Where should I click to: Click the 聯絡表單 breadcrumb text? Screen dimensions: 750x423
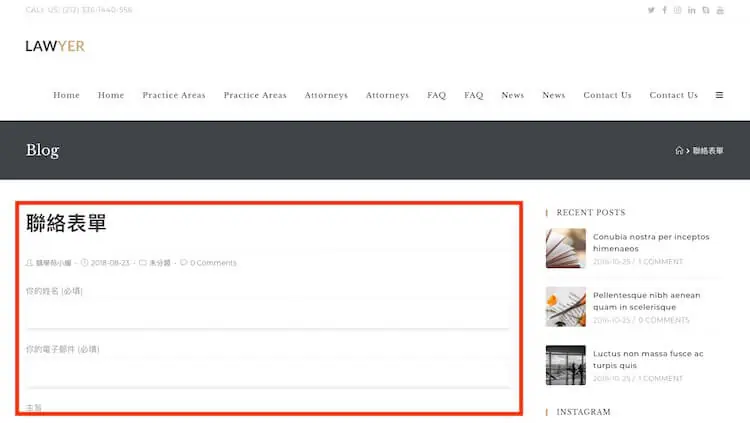708,151
